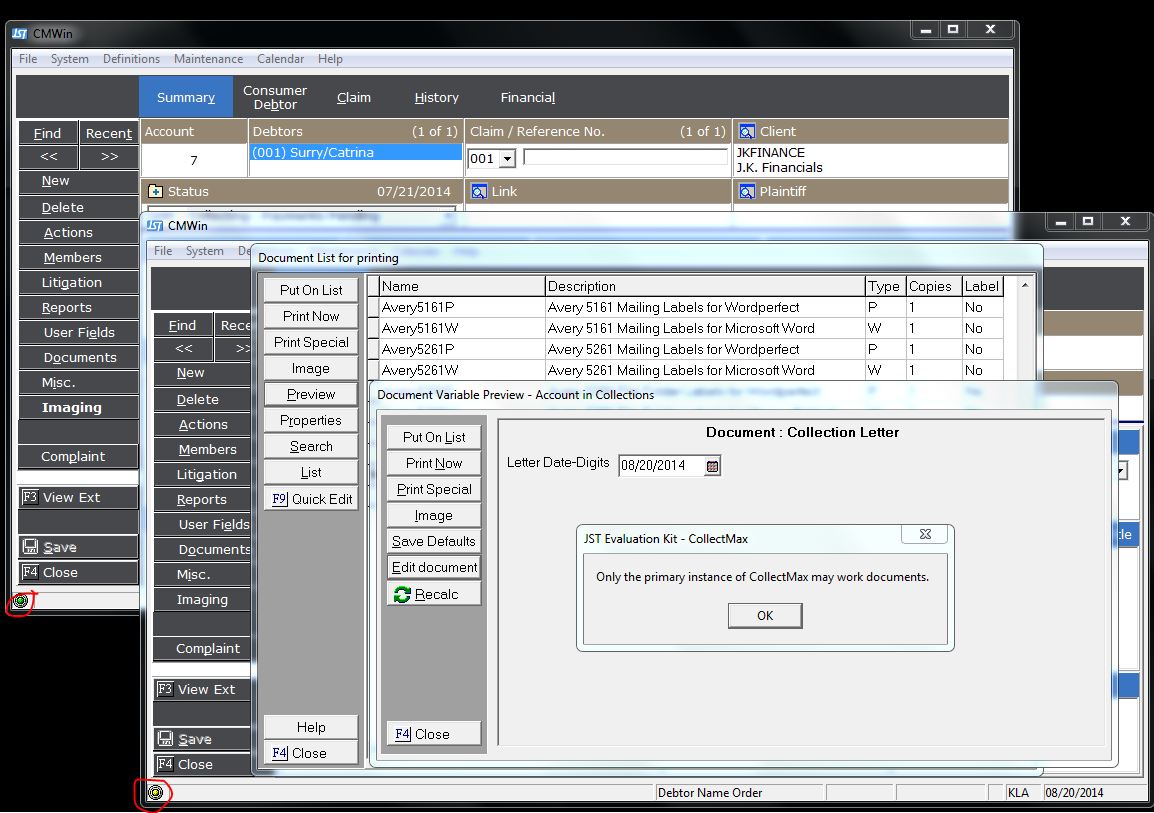
Task: Open the Definitions menu
Action: click(x=131, y=59)
